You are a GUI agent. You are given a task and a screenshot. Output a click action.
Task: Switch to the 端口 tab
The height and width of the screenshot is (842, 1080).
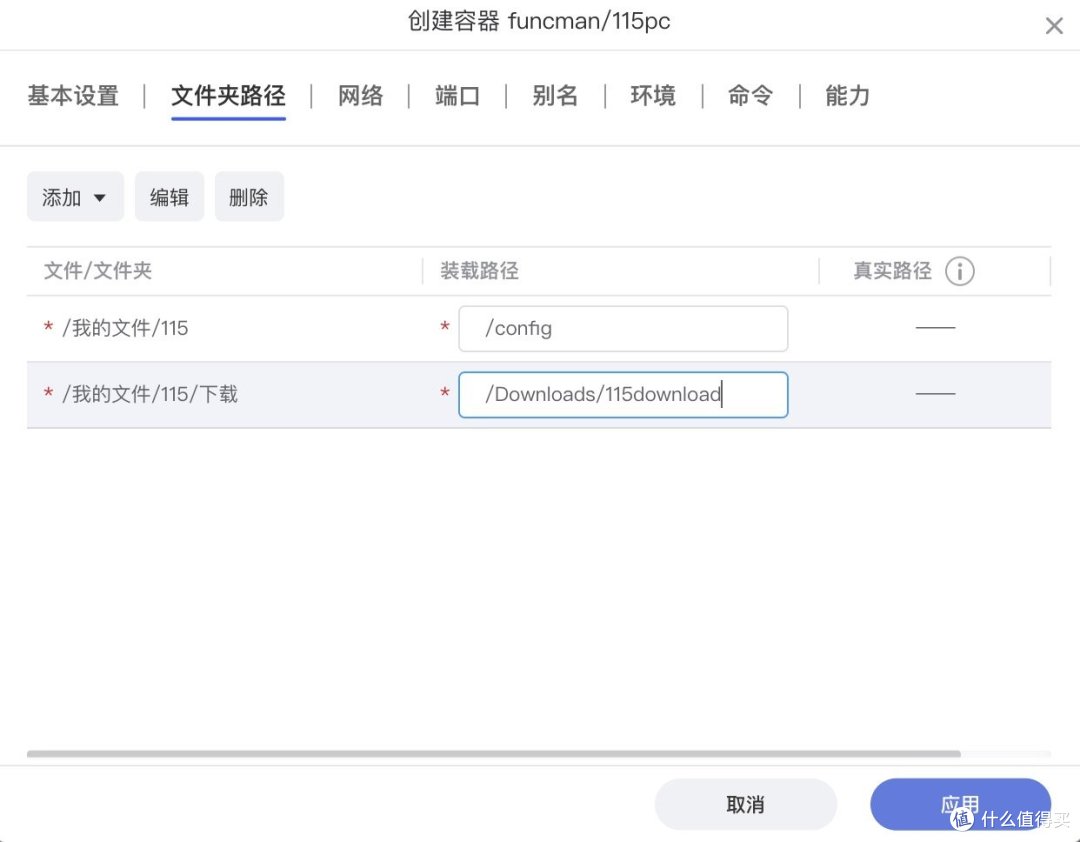coord(456,96)
